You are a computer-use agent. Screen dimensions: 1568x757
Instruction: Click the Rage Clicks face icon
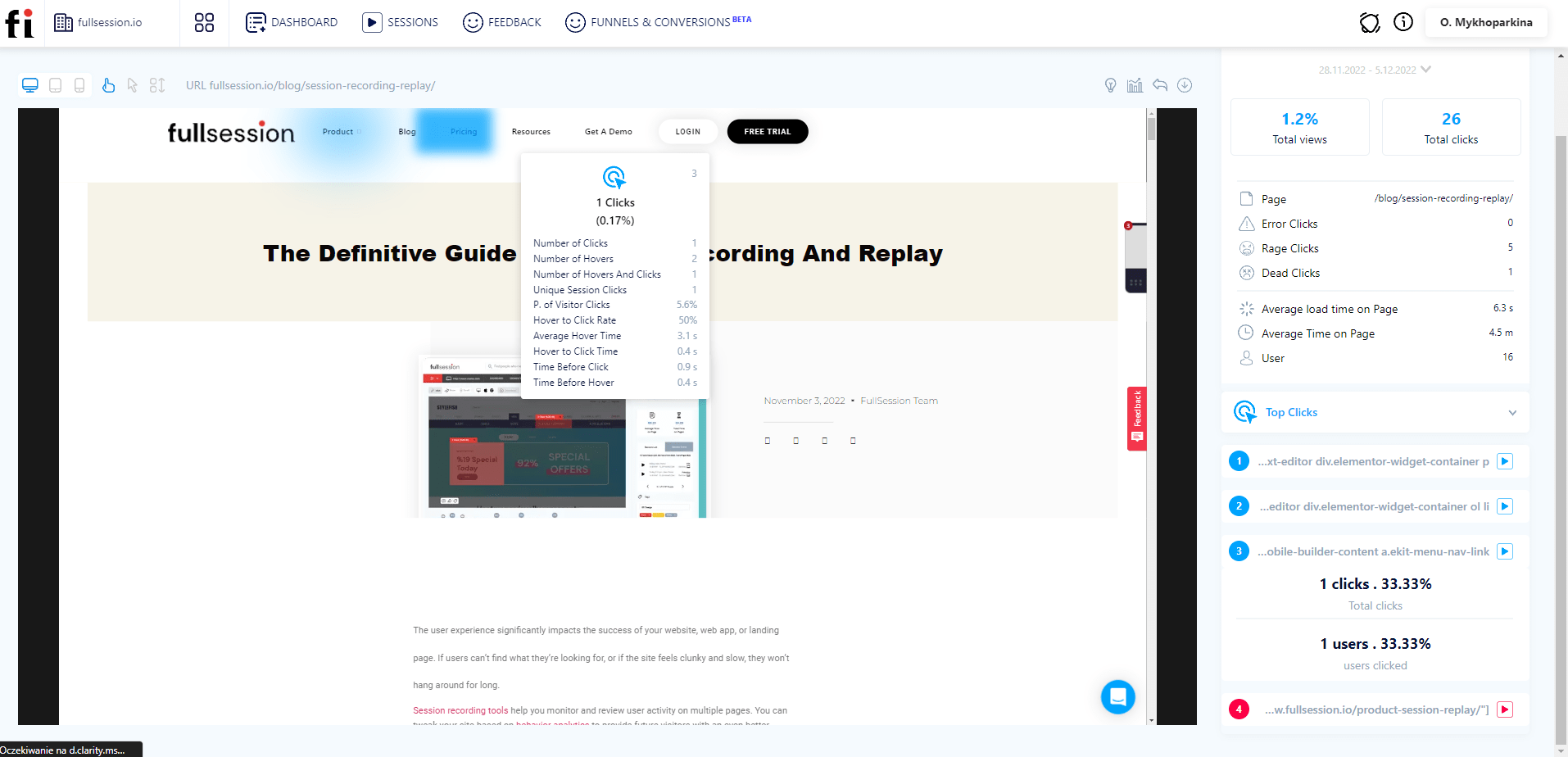[1247, 248]
